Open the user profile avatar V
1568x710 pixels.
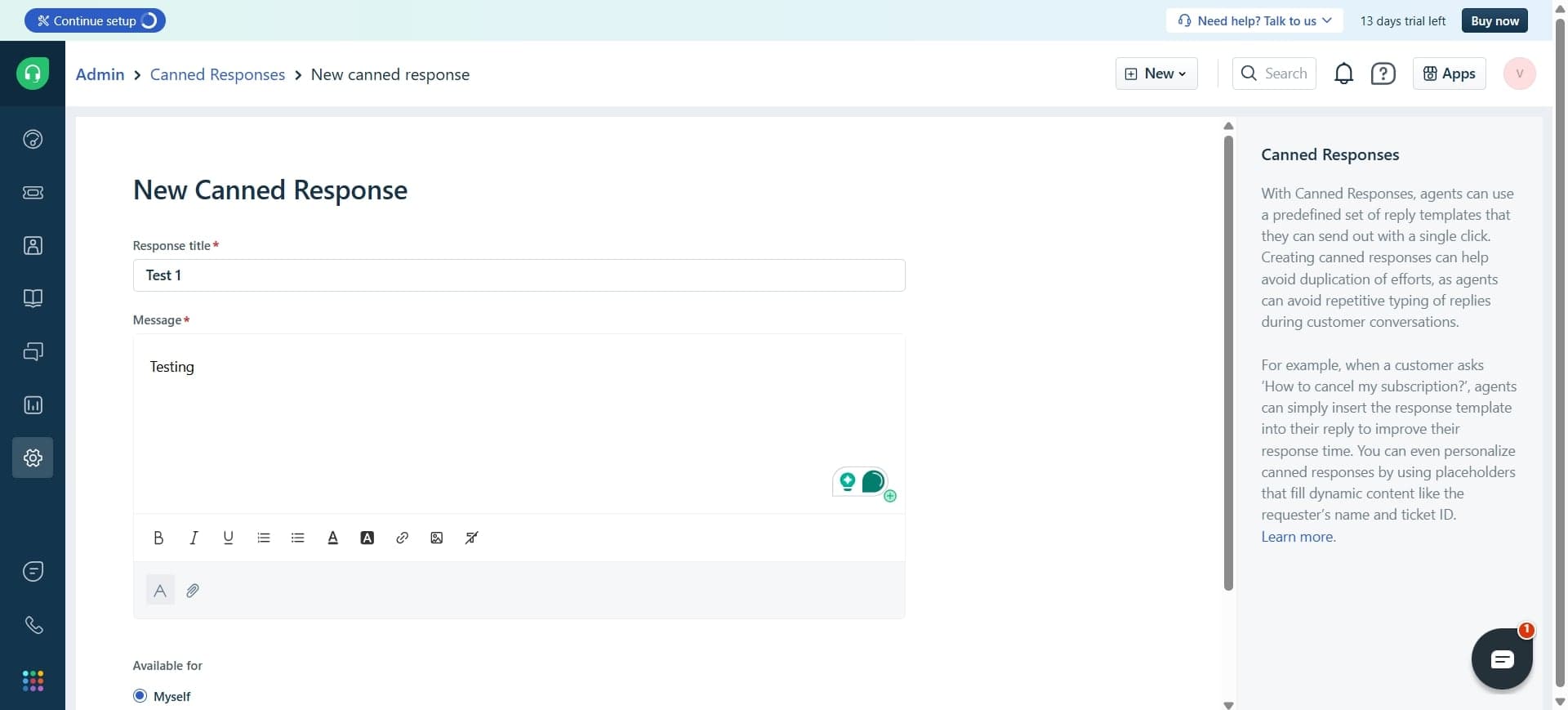pyautogui.click(x=1519, y=74)
